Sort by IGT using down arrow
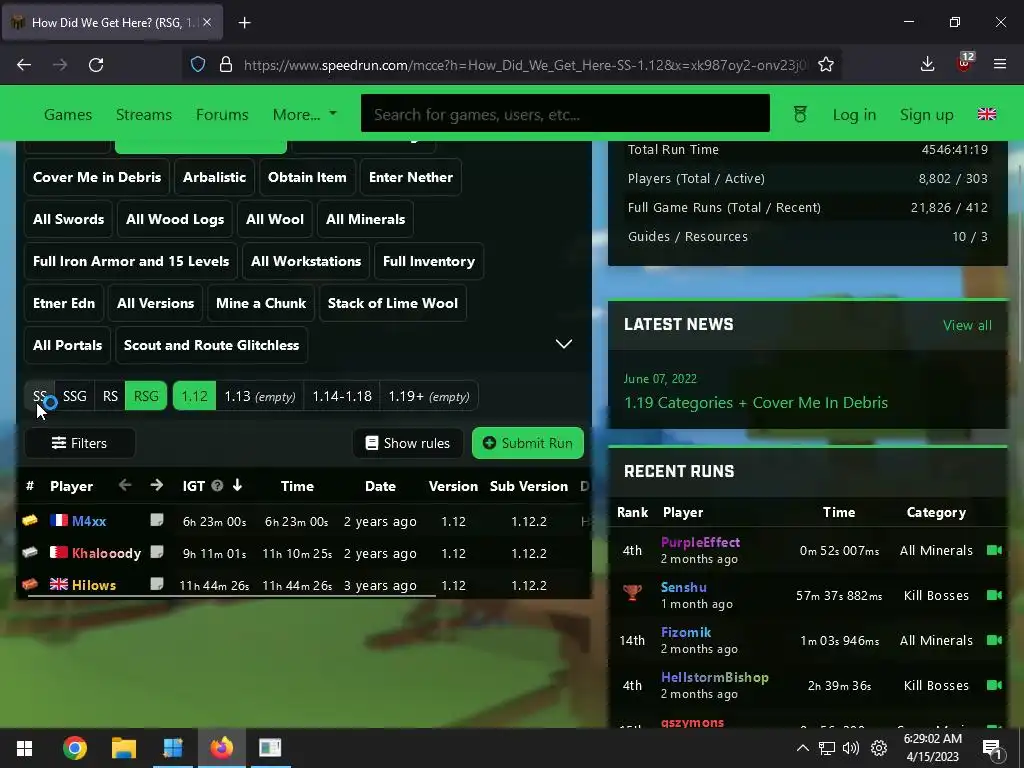 [x=237, y=485]
